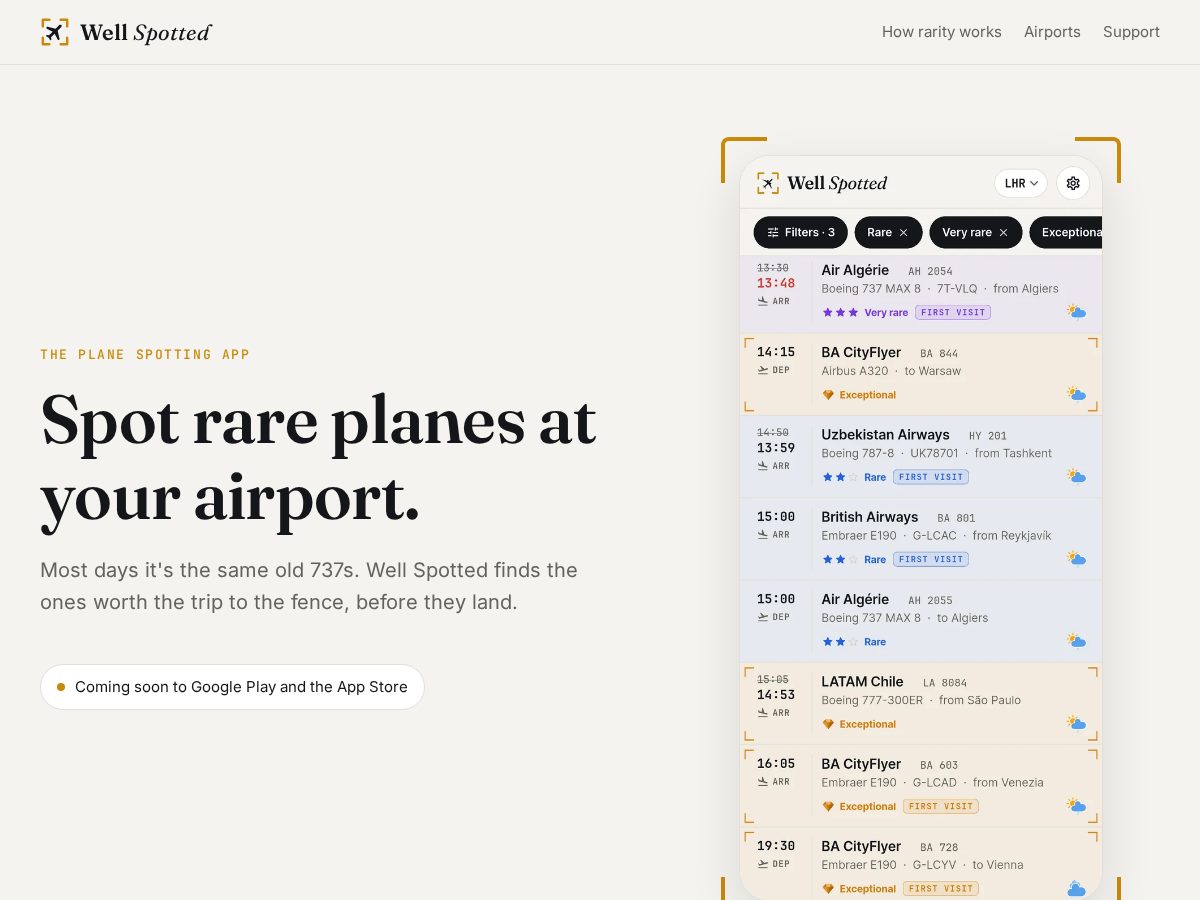The image size is (1200, 900).
Task: Remove the Rare filter chip
Action: (x=903, y=232)
